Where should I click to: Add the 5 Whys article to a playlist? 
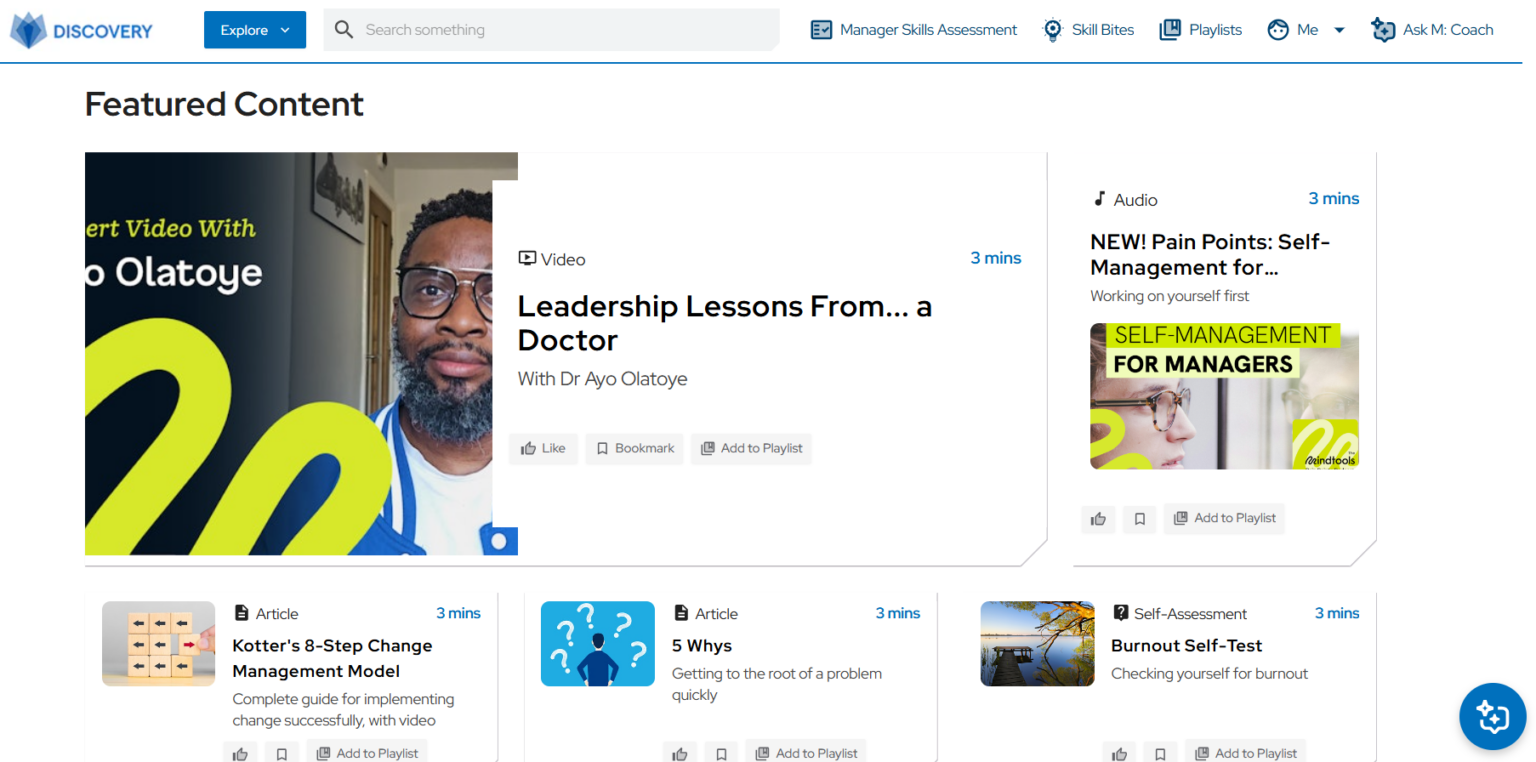806,751
